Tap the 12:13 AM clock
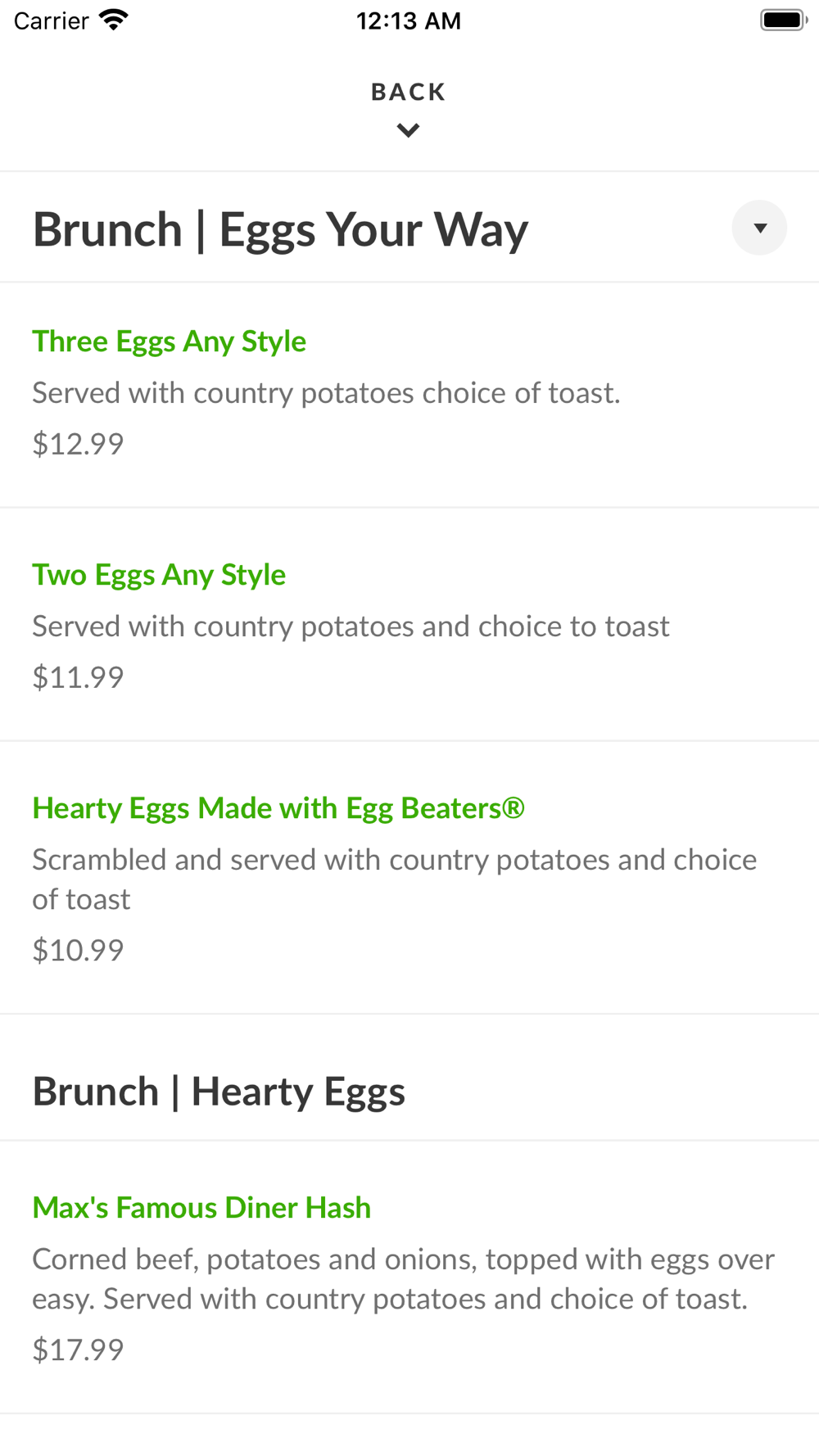Image resolution: width=819 pixels, height=1456 pixels. point(409,20)
